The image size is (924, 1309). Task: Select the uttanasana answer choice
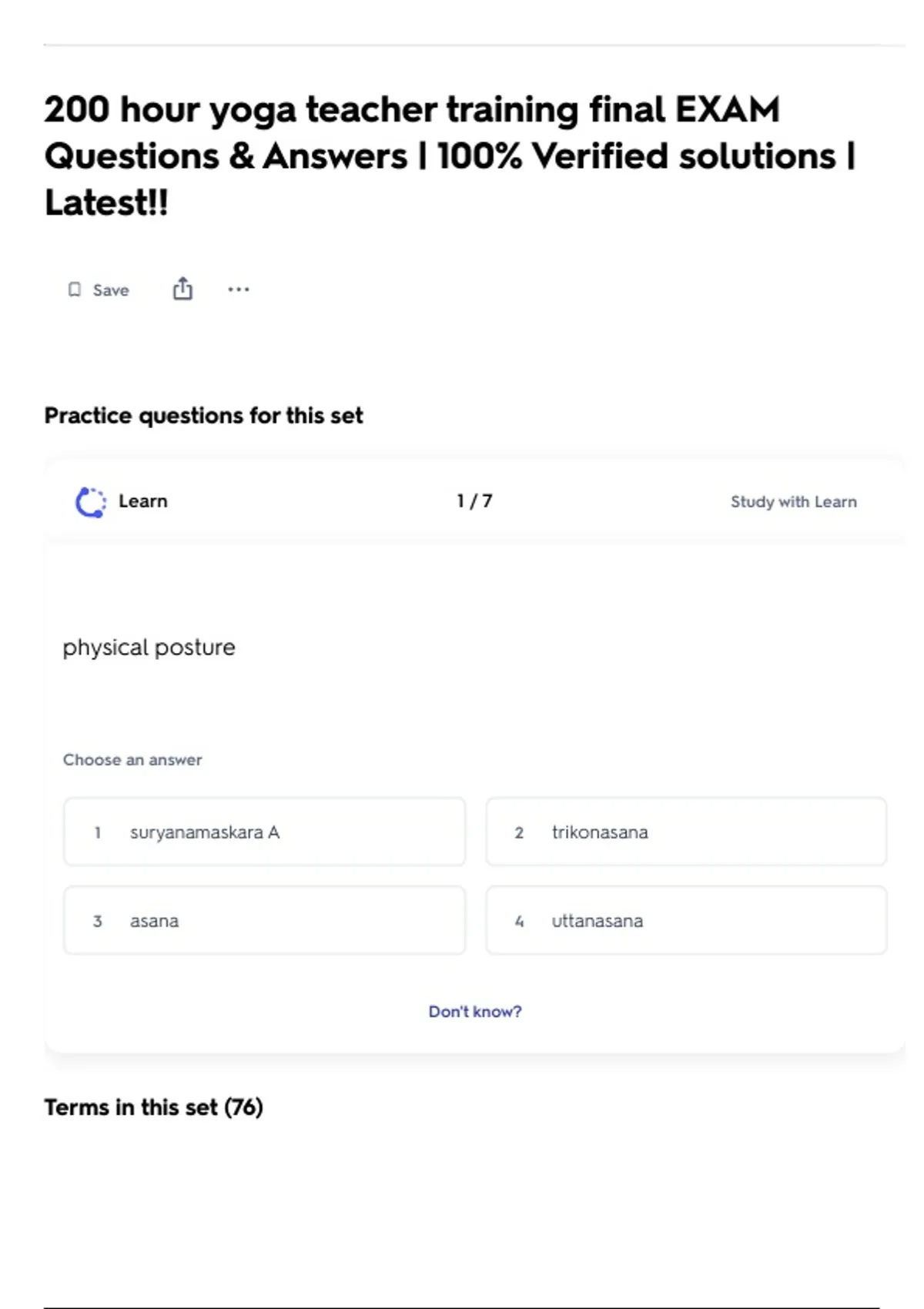[685, 921]
